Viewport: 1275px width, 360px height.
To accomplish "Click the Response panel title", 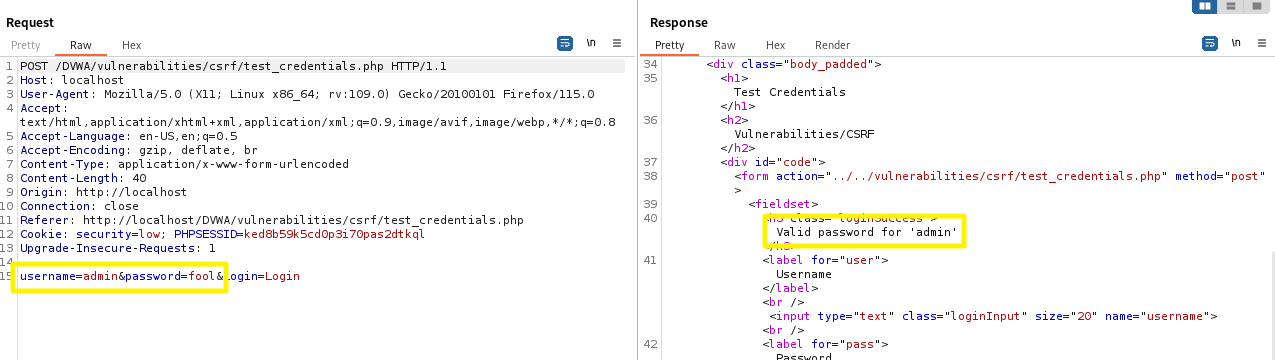I will (x=679, y=22).
